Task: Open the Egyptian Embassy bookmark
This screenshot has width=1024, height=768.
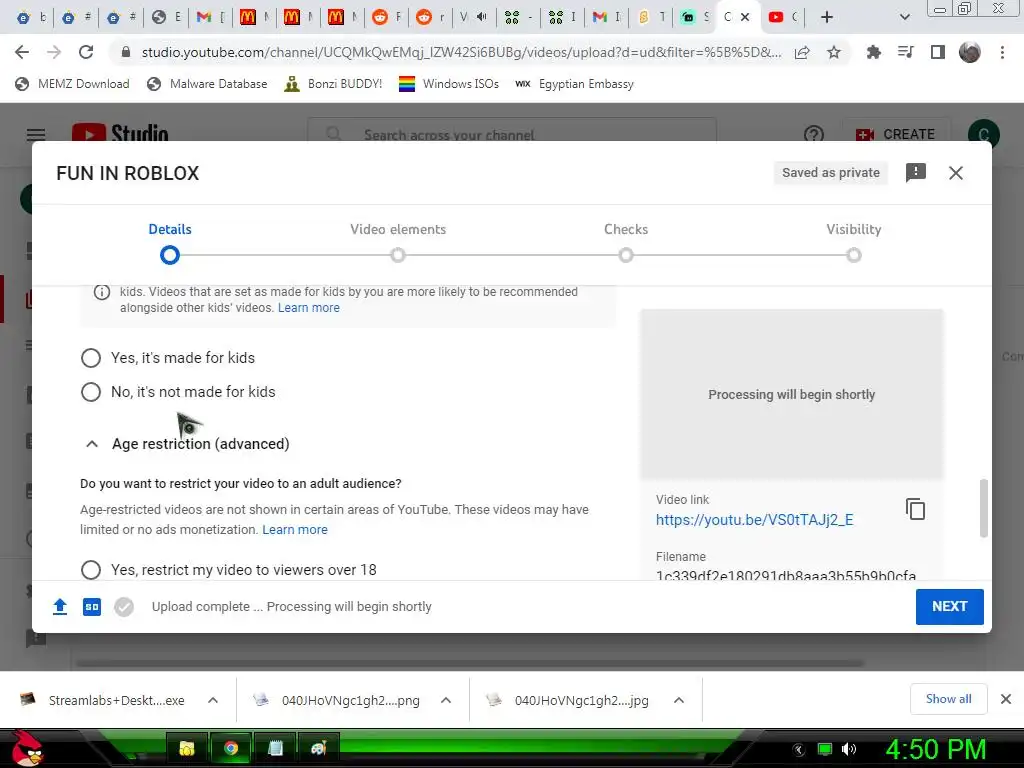Action: coord(574,84)
